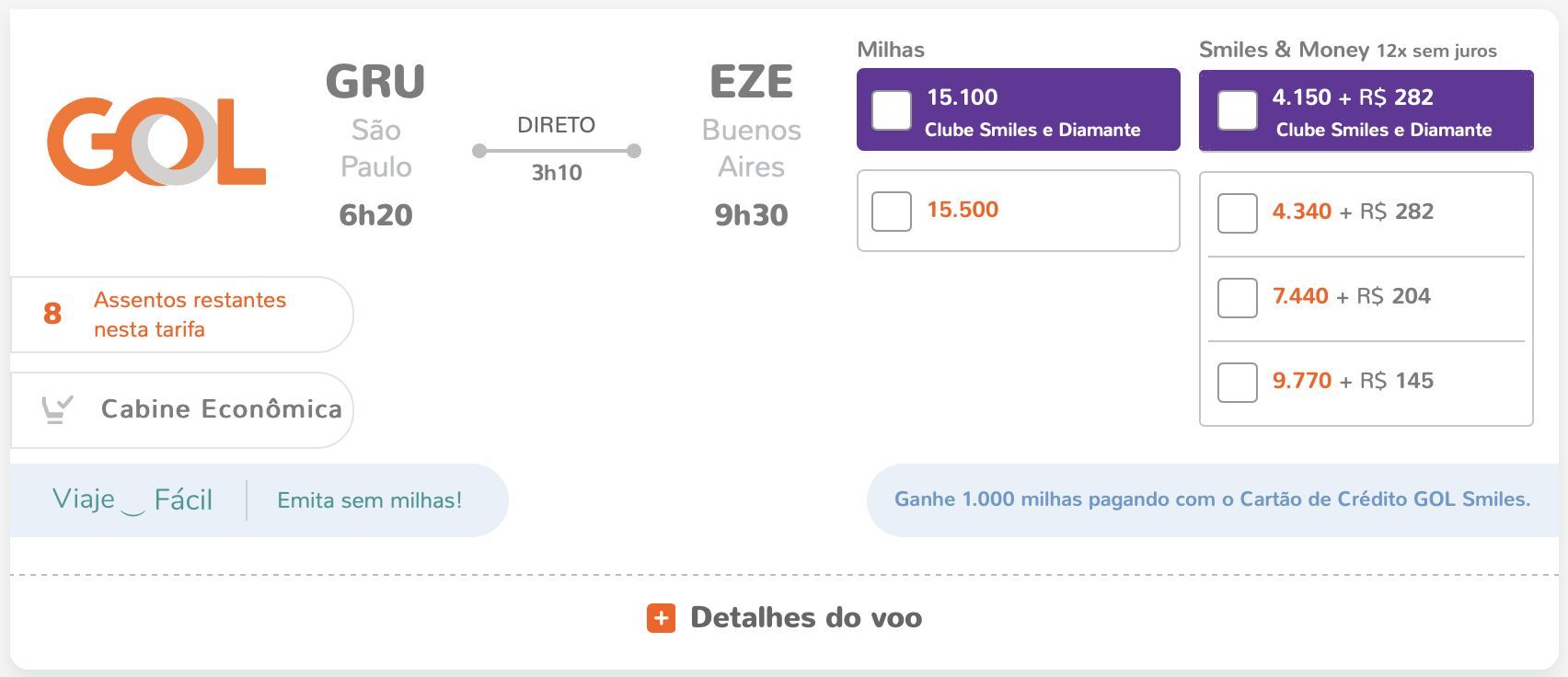The image size is (1568, 677).
Task: Expand Detalhes do voo section
Action: [785, 618]
